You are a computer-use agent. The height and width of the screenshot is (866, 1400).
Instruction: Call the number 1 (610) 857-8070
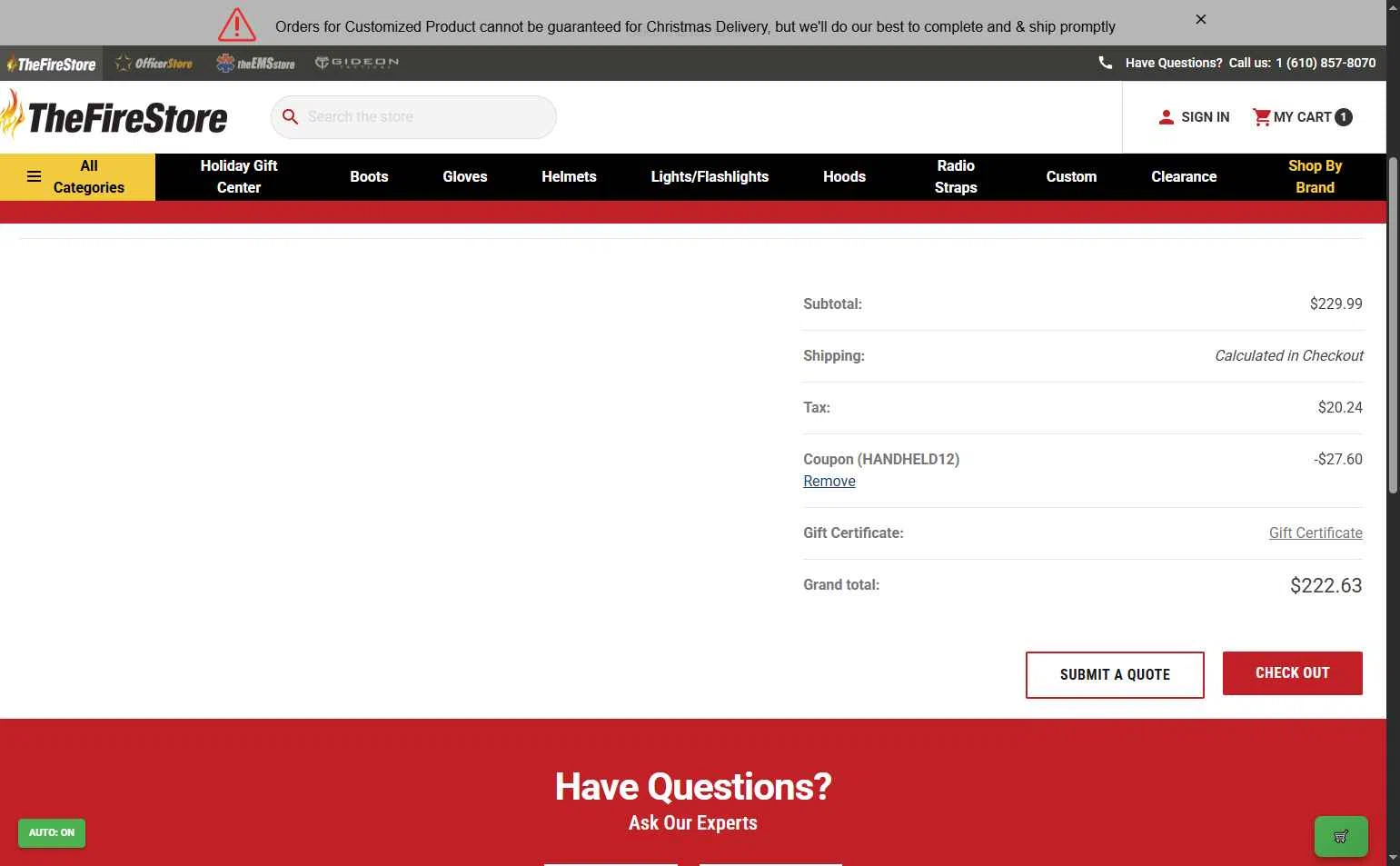click(x=1326, y=63)
